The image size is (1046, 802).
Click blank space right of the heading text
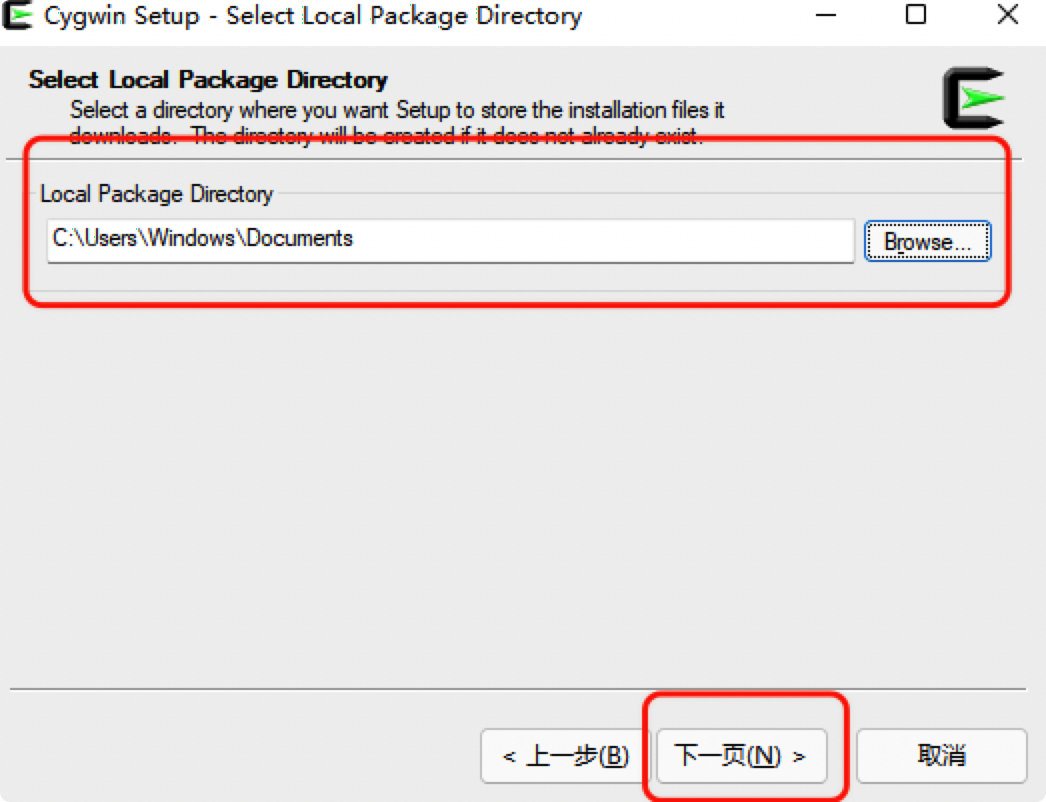(x=650, y=80)
